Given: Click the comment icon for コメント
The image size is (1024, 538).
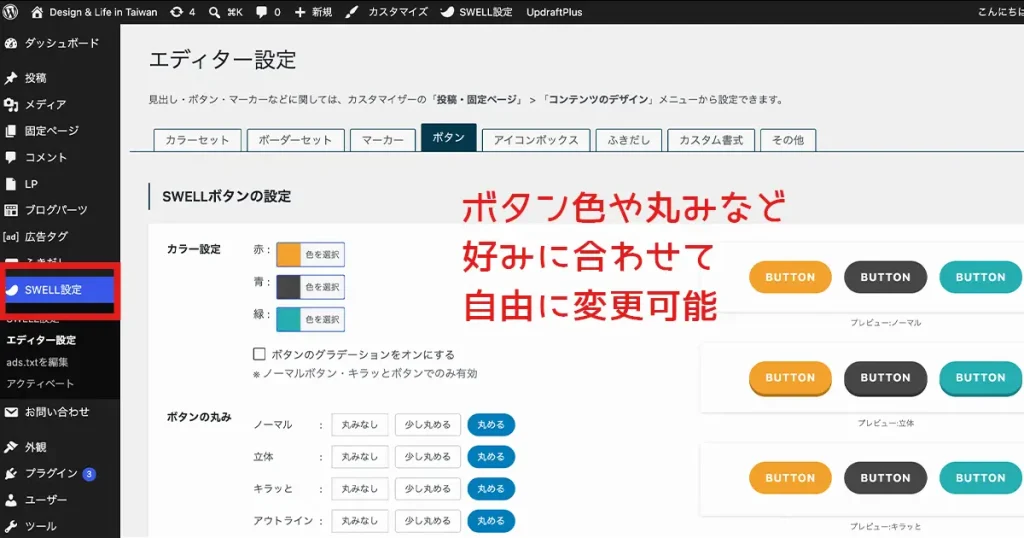Looking at the screenshot, I should point(10,157).
